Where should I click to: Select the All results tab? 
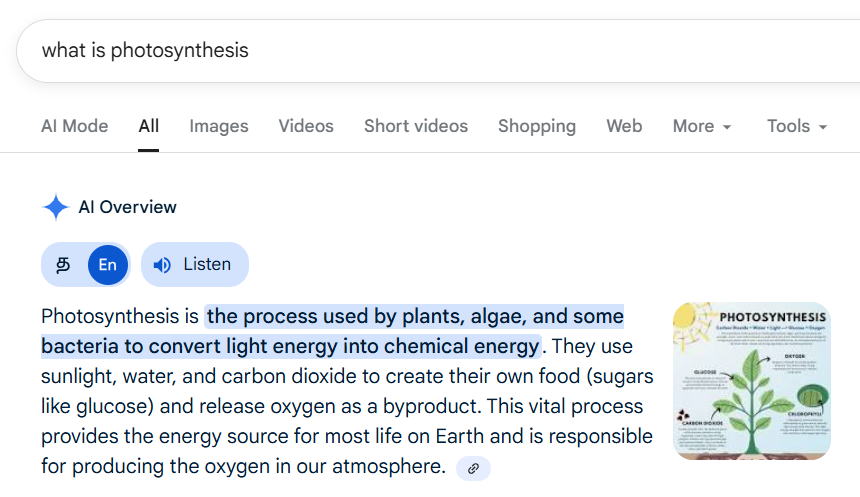coord(149,126)
